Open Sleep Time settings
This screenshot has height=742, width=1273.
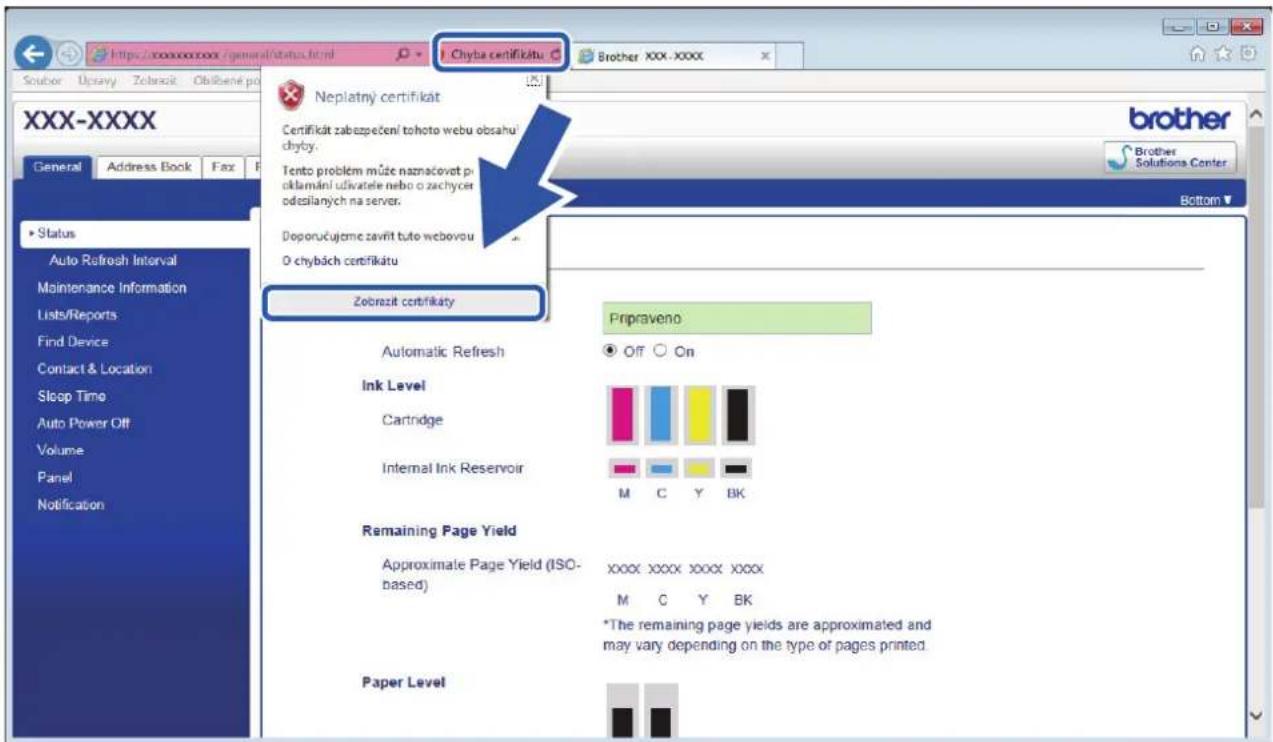click(x=69, y=395)
